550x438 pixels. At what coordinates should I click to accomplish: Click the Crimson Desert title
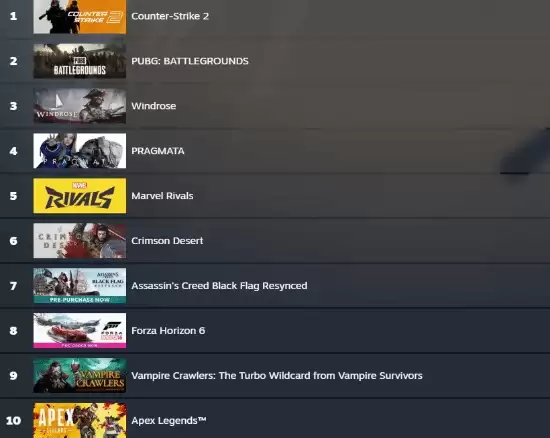pos(167,241)
